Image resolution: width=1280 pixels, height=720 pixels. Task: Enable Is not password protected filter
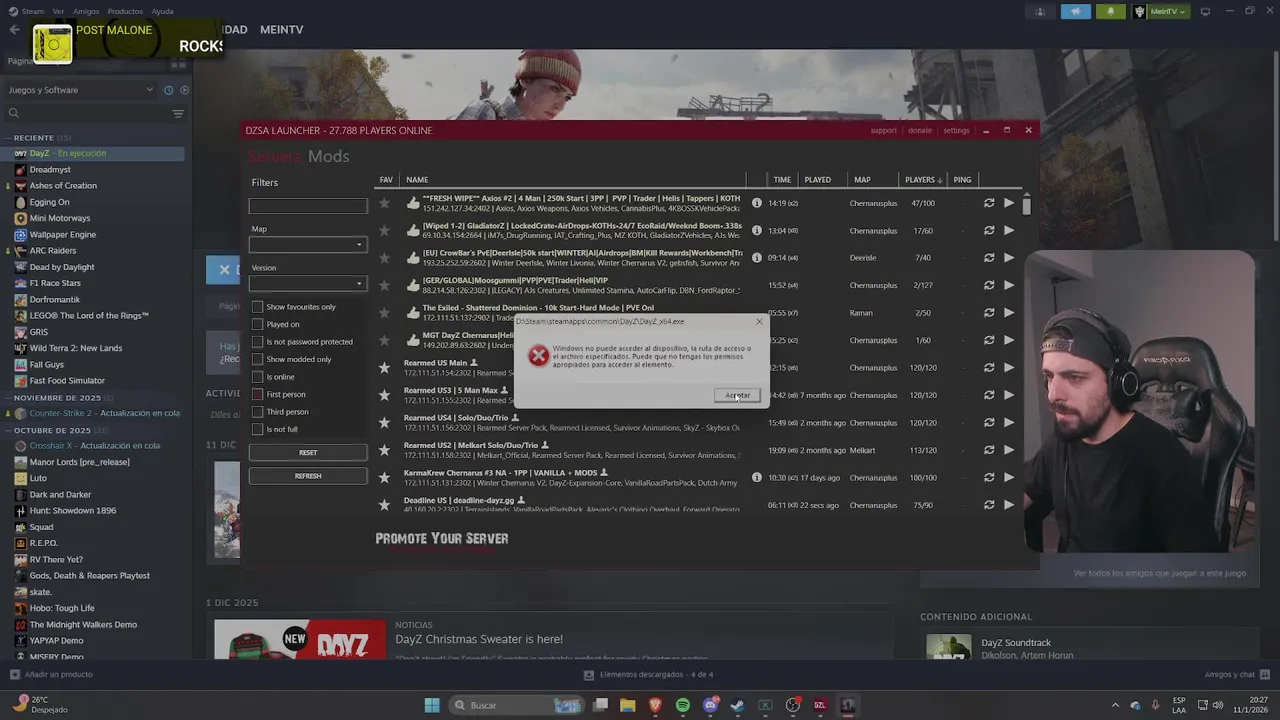point(257,342)
